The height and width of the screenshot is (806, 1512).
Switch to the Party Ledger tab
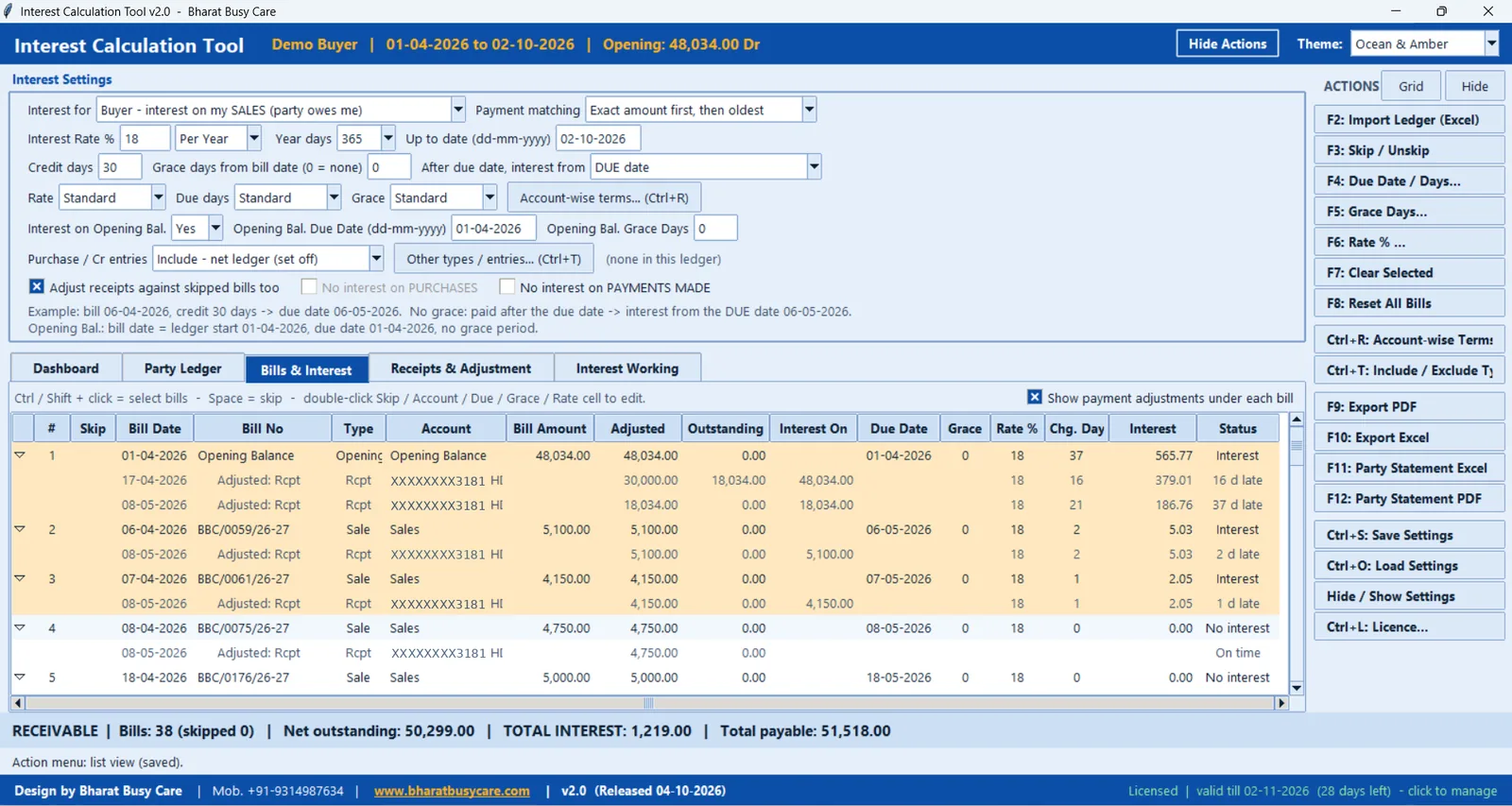click(183, 369)
